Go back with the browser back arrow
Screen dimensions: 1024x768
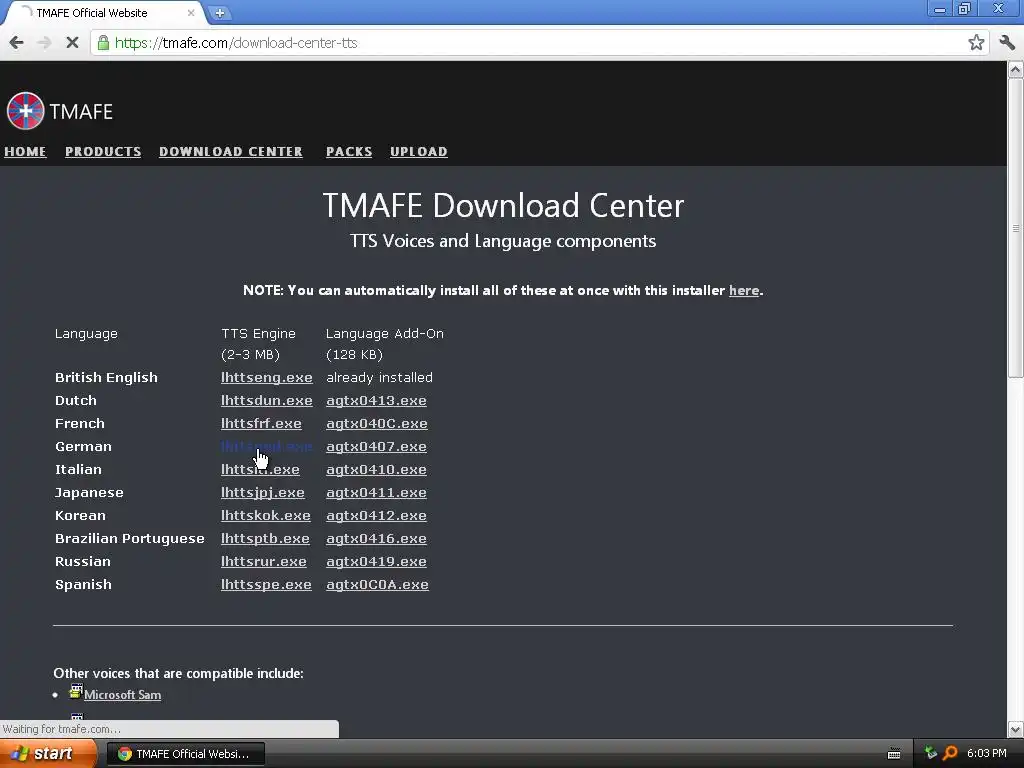[16, 43]
